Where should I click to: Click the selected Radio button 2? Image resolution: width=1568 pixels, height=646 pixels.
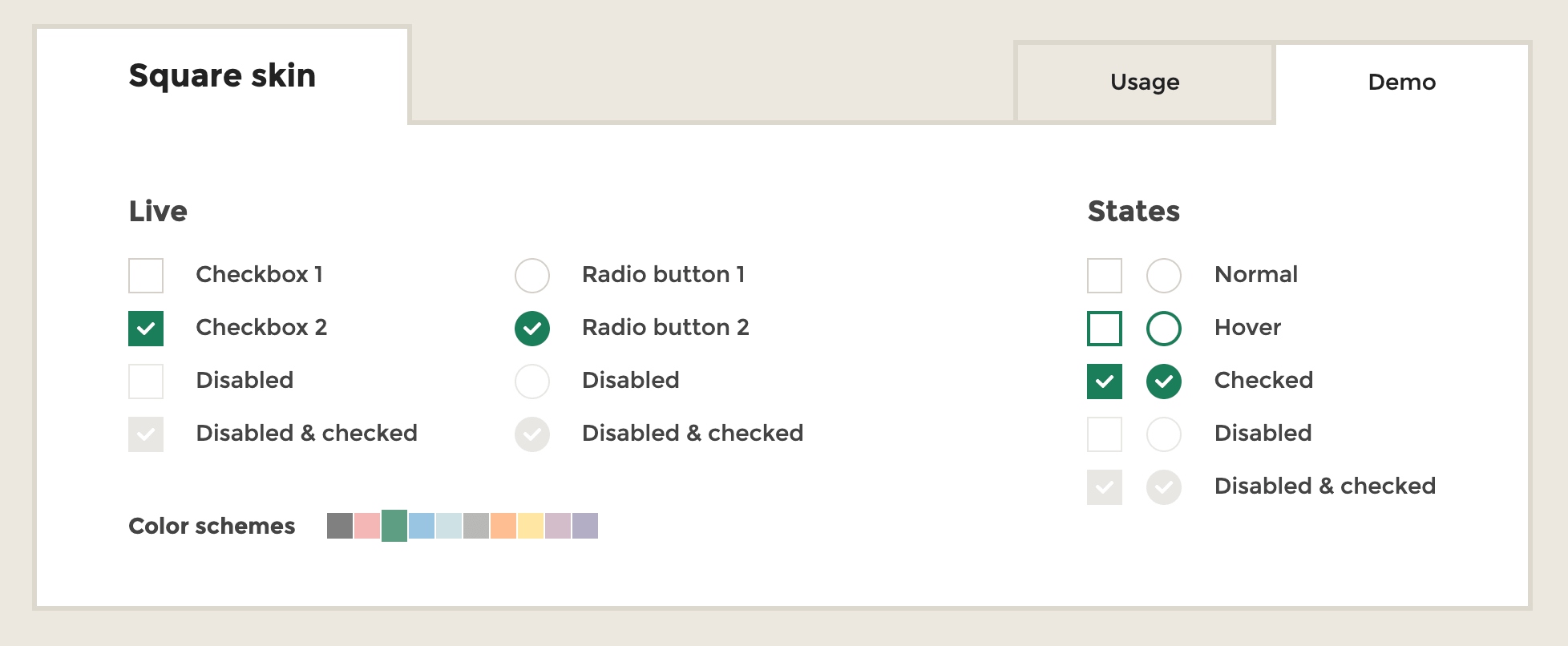coord(532,329)
